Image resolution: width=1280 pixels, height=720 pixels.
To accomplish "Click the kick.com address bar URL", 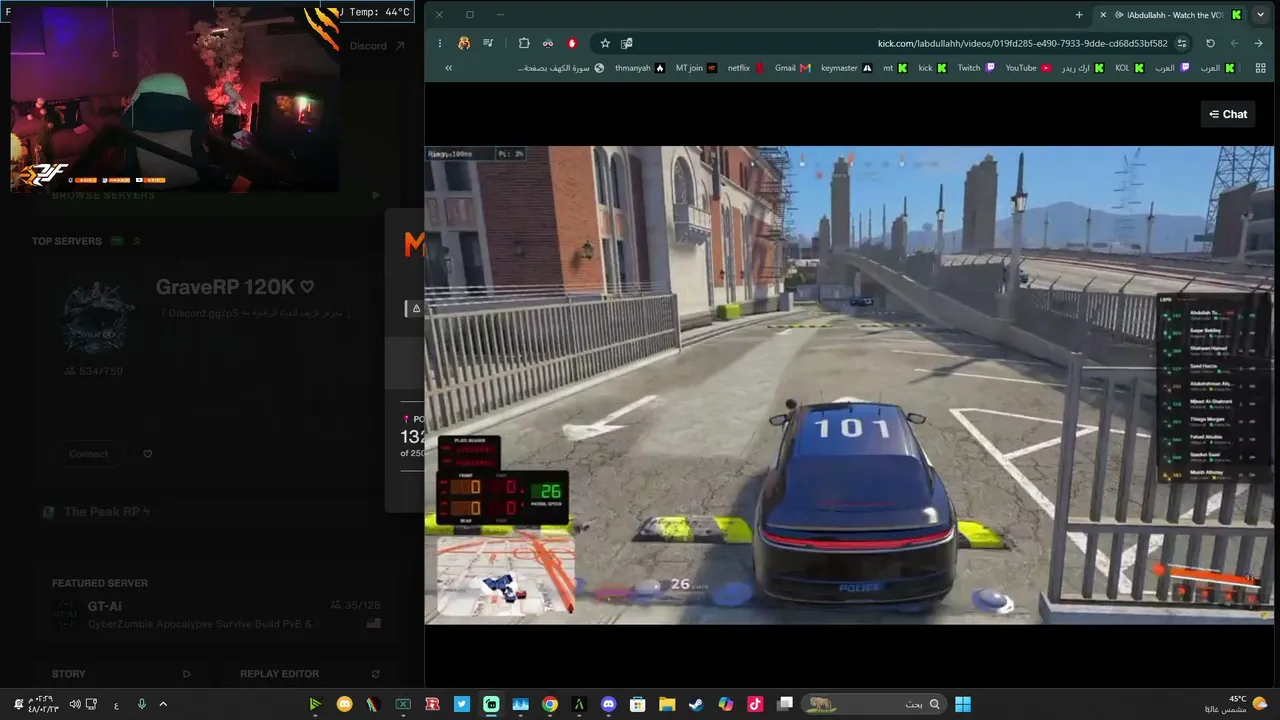I will click(x=1022, y=43).
